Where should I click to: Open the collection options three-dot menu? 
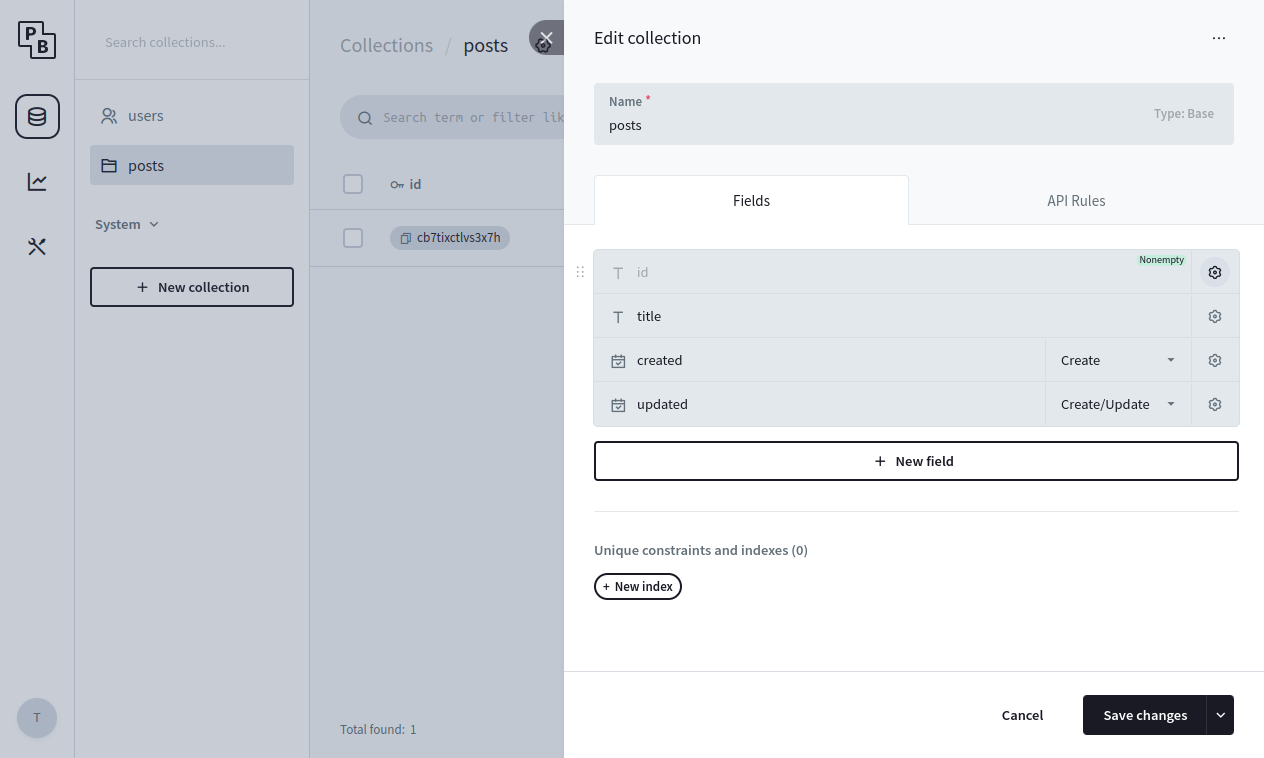click(1219, 37)
